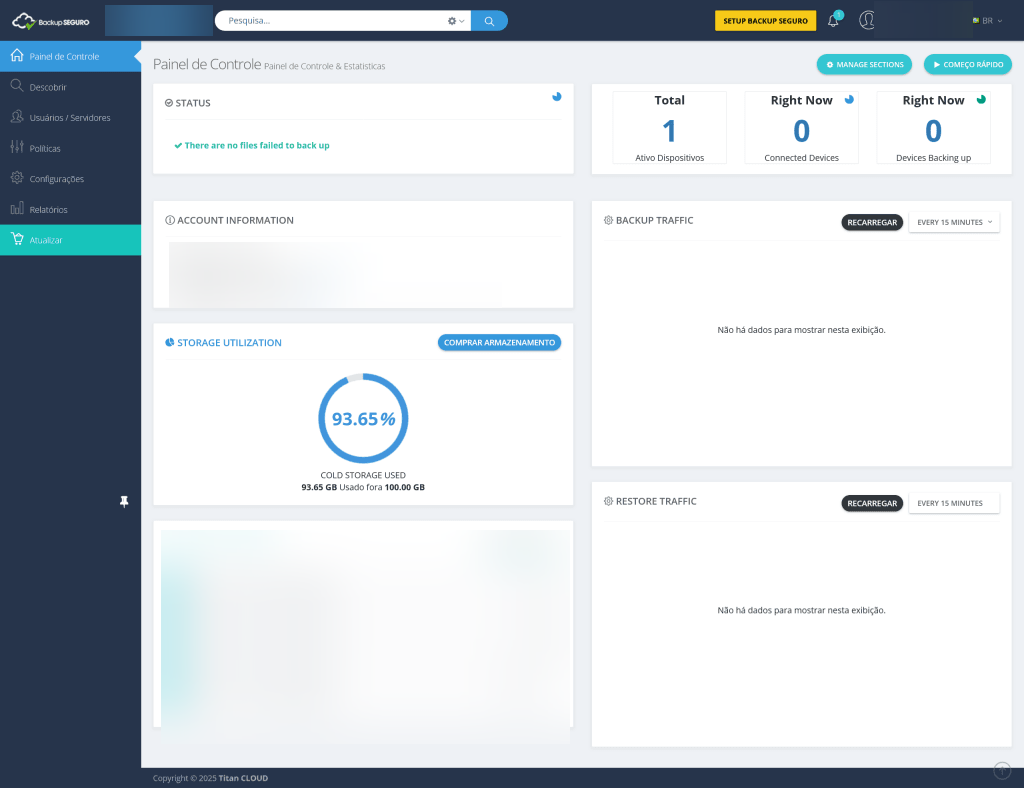Click the 93.65% storage gauge

point(363,418)
